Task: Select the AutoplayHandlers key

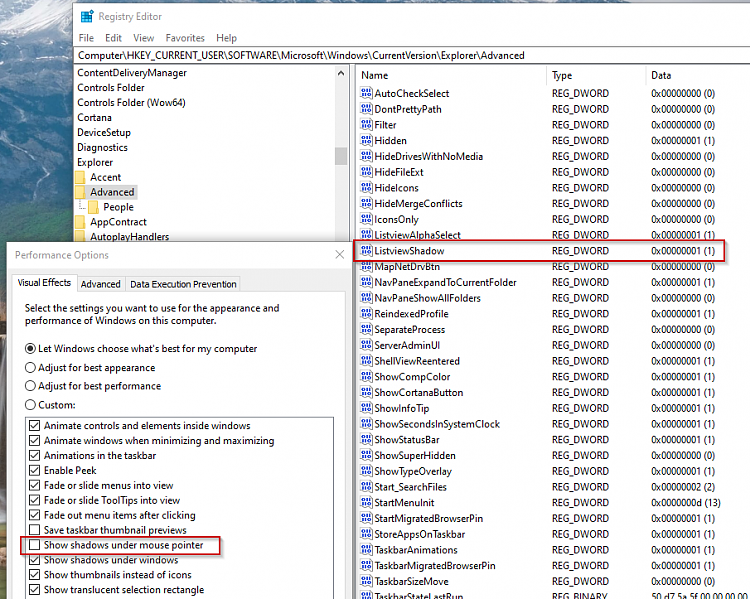Action: (x=130, y=236)
